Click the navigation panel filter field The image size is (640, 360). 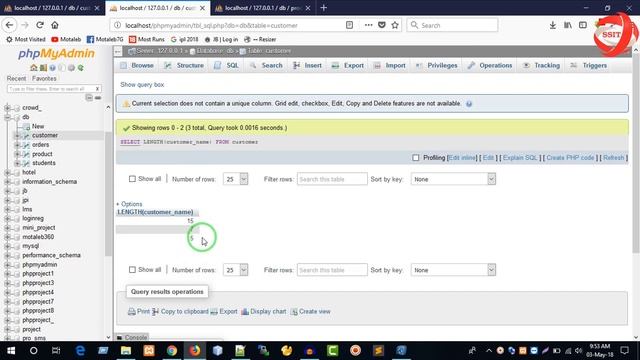51,89
